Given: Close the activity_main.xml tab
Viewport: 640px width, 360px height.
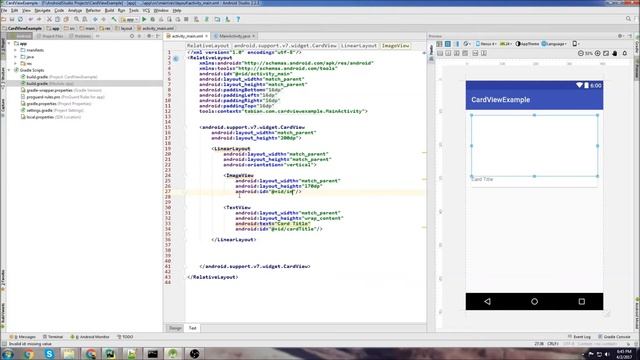Looking at the screenshot, I should coord(207,36).
